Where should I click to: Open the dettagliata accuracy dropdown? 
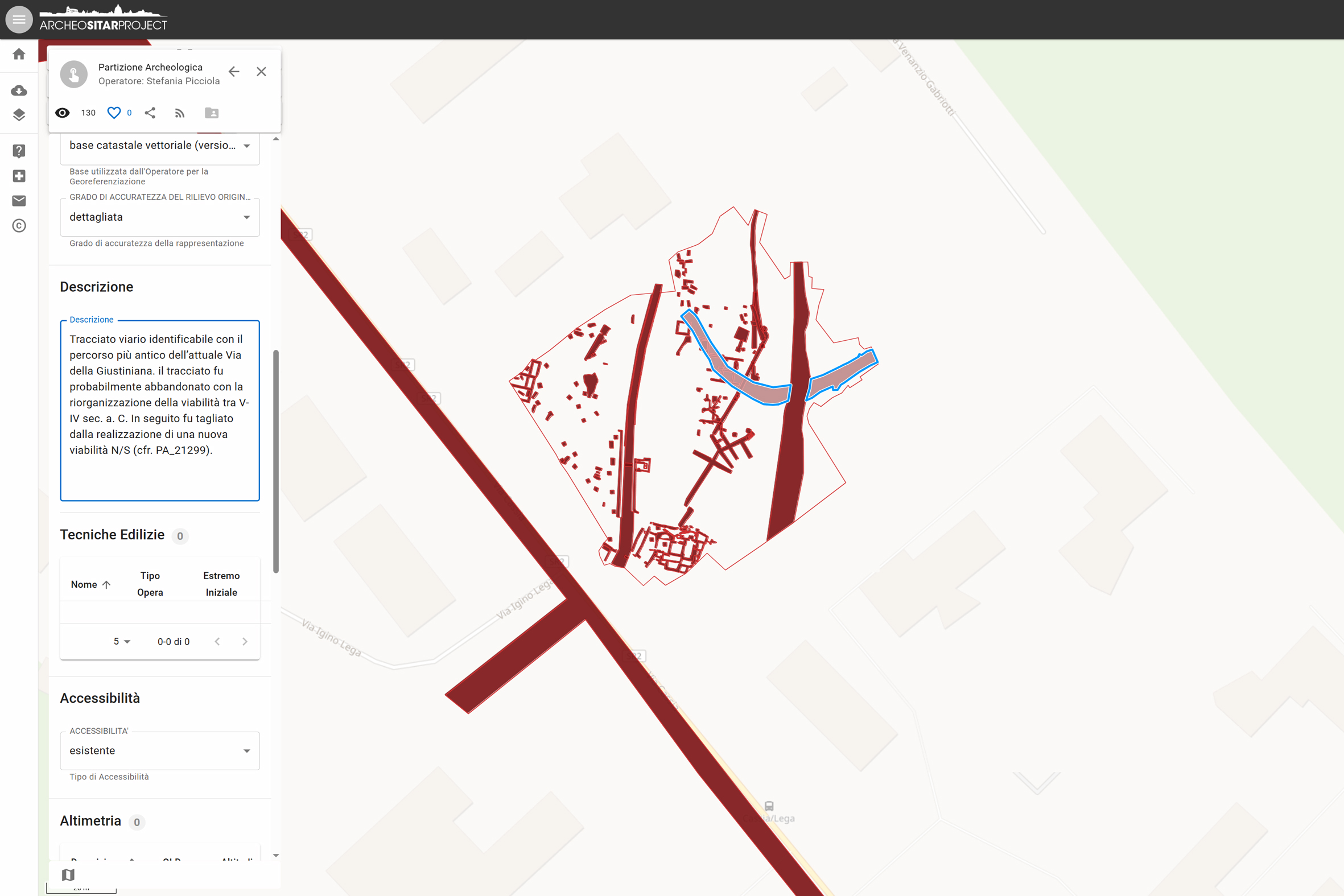tap(159, 217)
